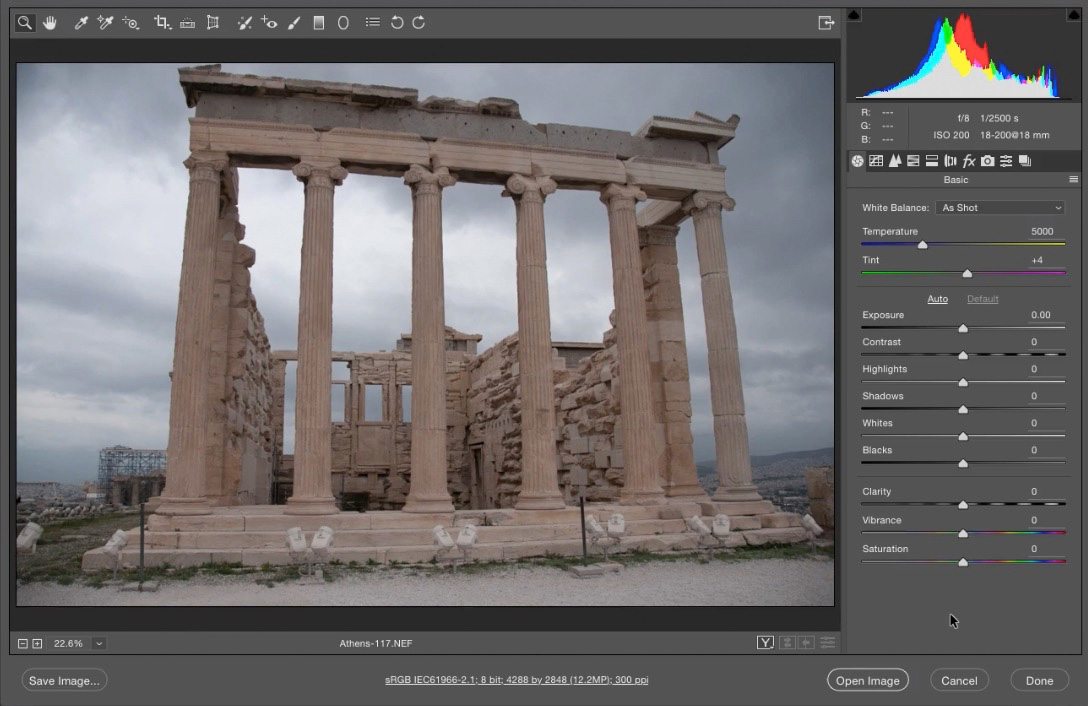Click the Exposure slider handle
This screenshot has height=706, width=1088.
[963, 328]
